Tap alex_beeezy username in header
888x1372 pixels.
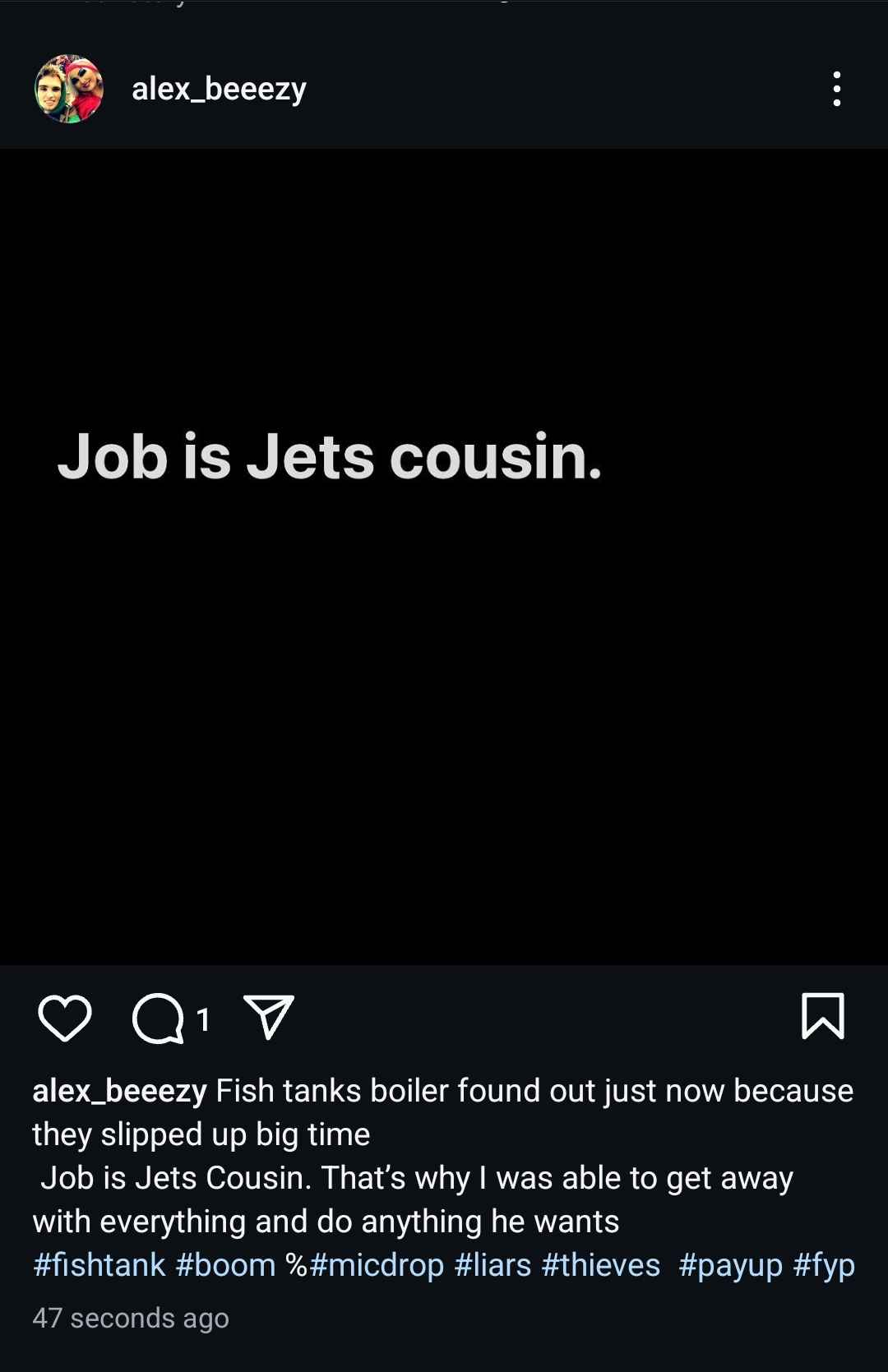(219, 89)
